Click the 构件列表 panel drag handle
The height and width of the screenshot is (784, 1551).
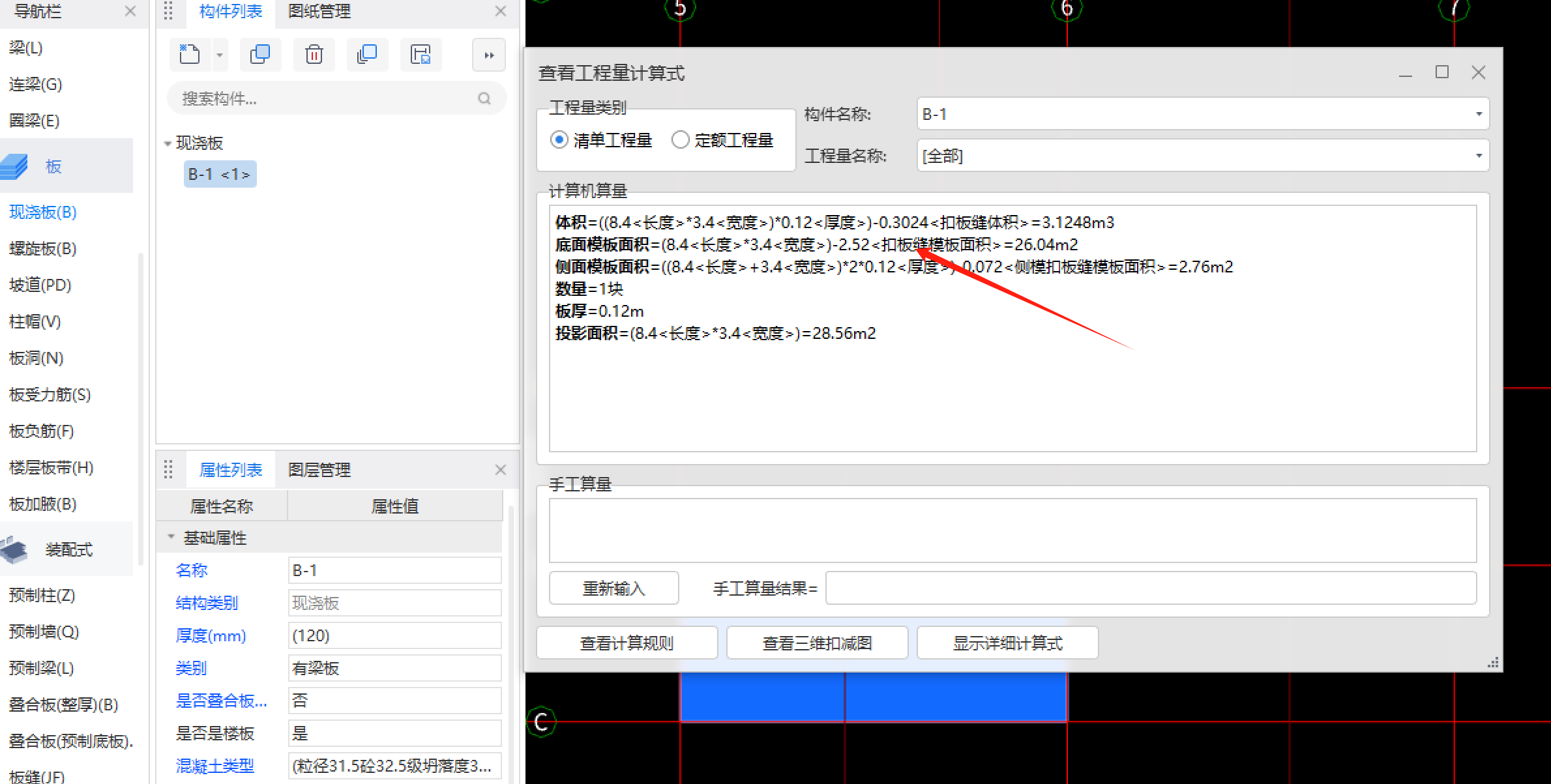pyautogui.click(x=168, y=11)
